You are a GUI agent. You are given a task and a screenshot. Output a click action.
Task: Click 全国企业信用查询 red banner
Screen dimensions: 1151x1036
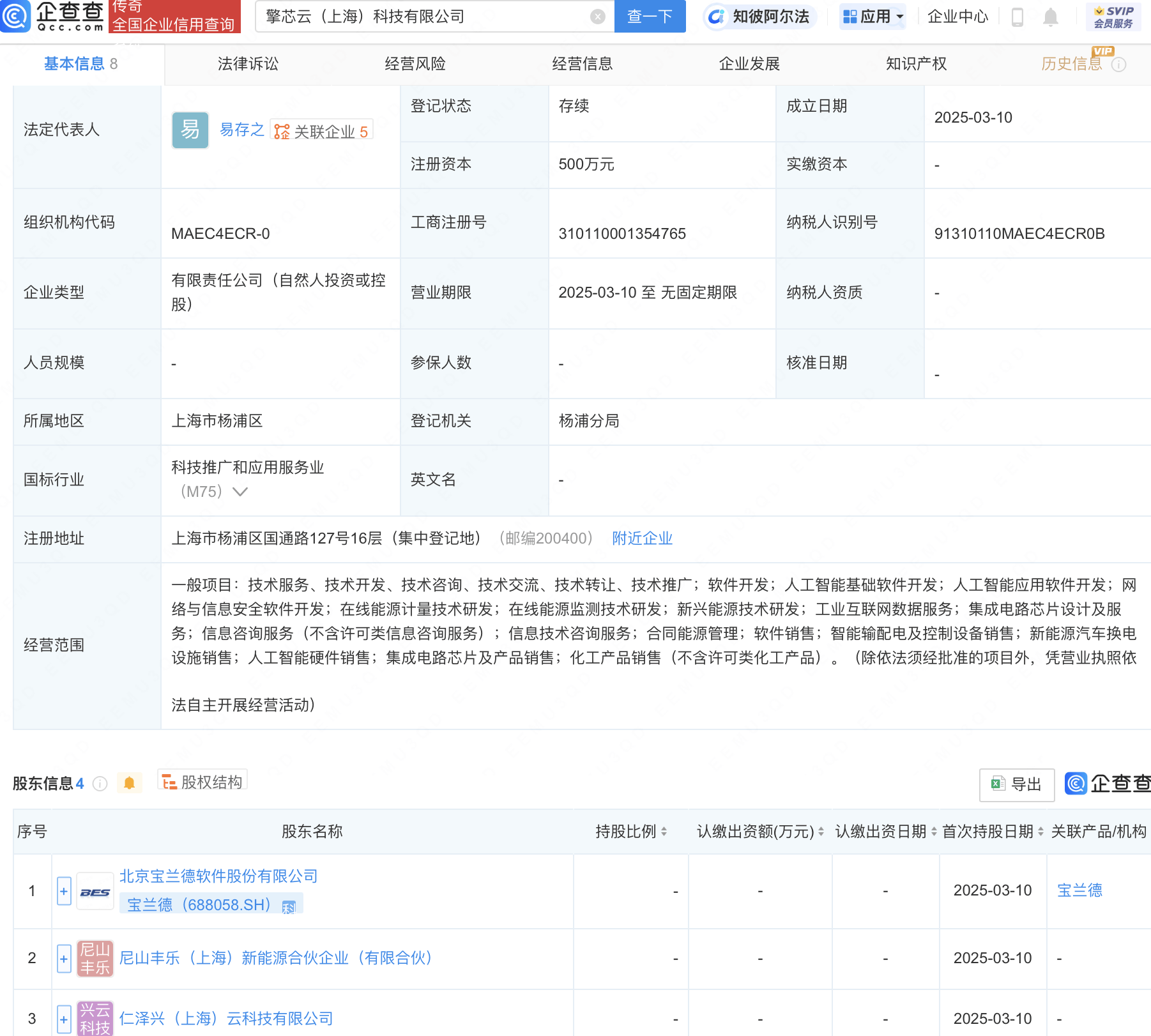(174, 17)
